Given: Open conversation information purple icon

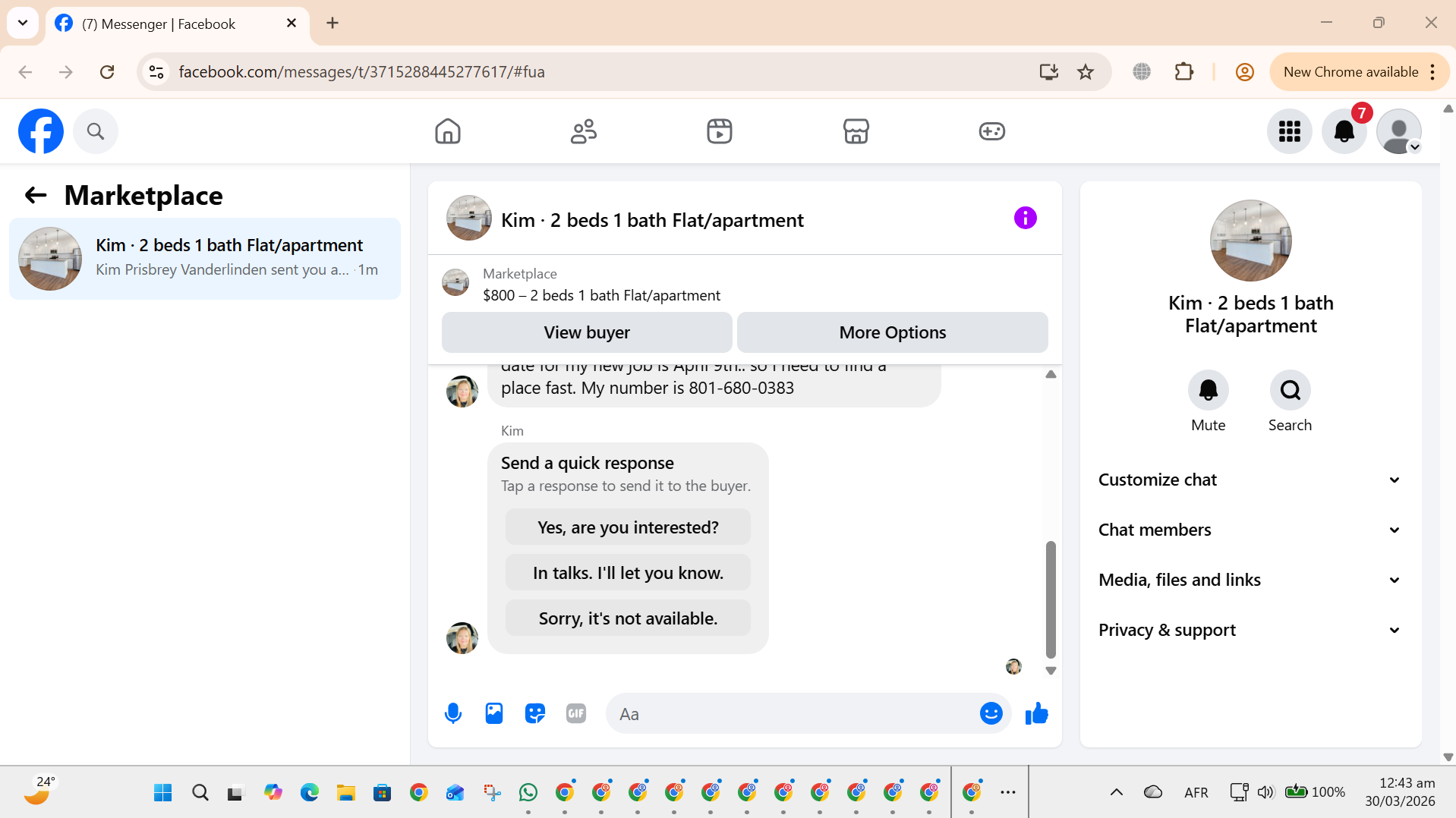Looking at the screenshot, I should (1026, 219).
